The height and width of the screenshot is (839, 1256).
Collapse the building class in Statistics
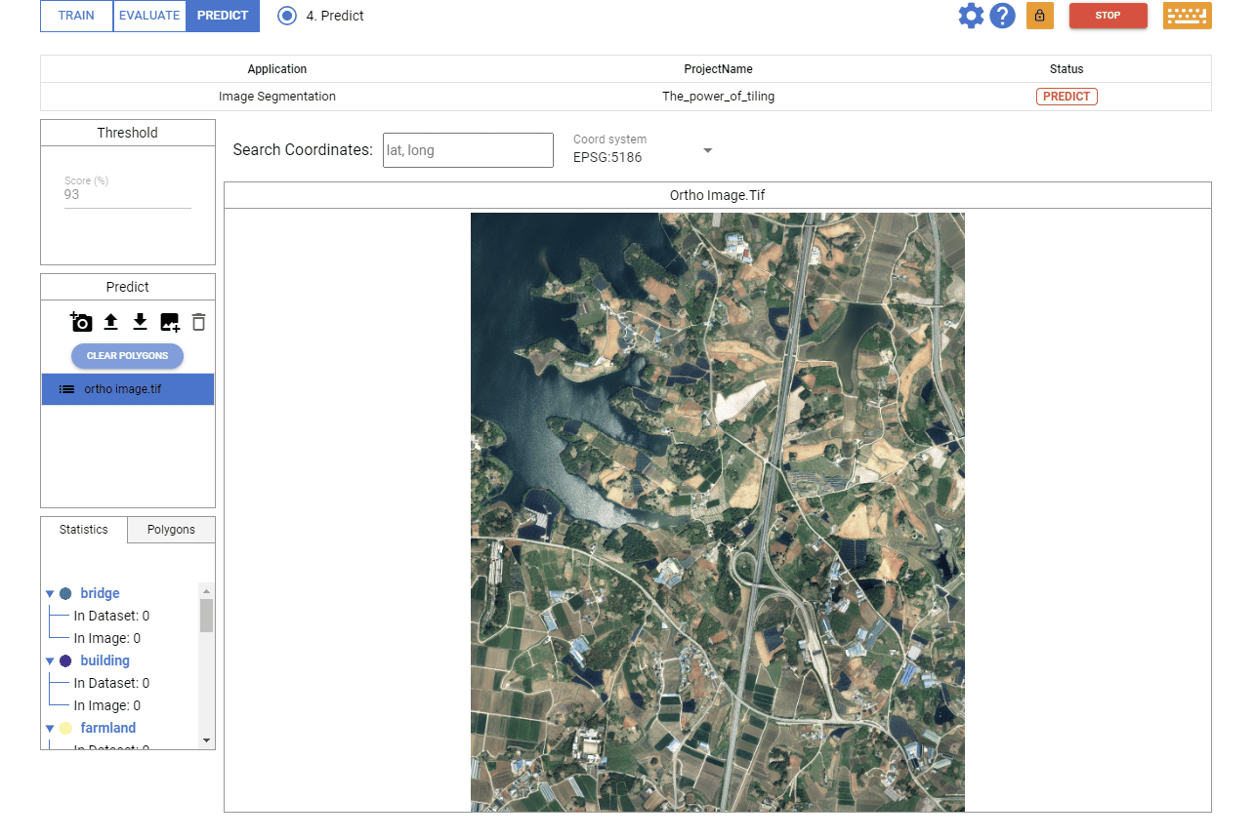(50, 660)
